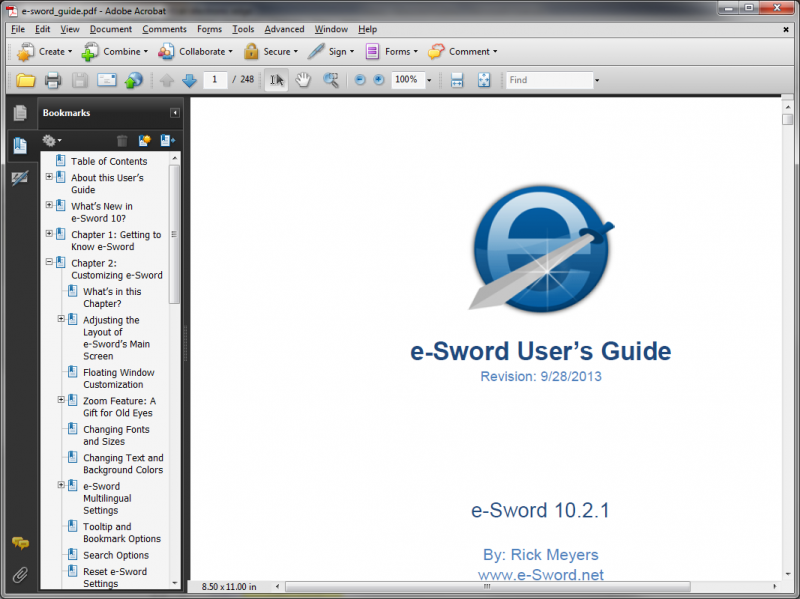Viewport: 800px width, 599px height.
Task: Zoom in with the plus button
Action: click(379, 80)
